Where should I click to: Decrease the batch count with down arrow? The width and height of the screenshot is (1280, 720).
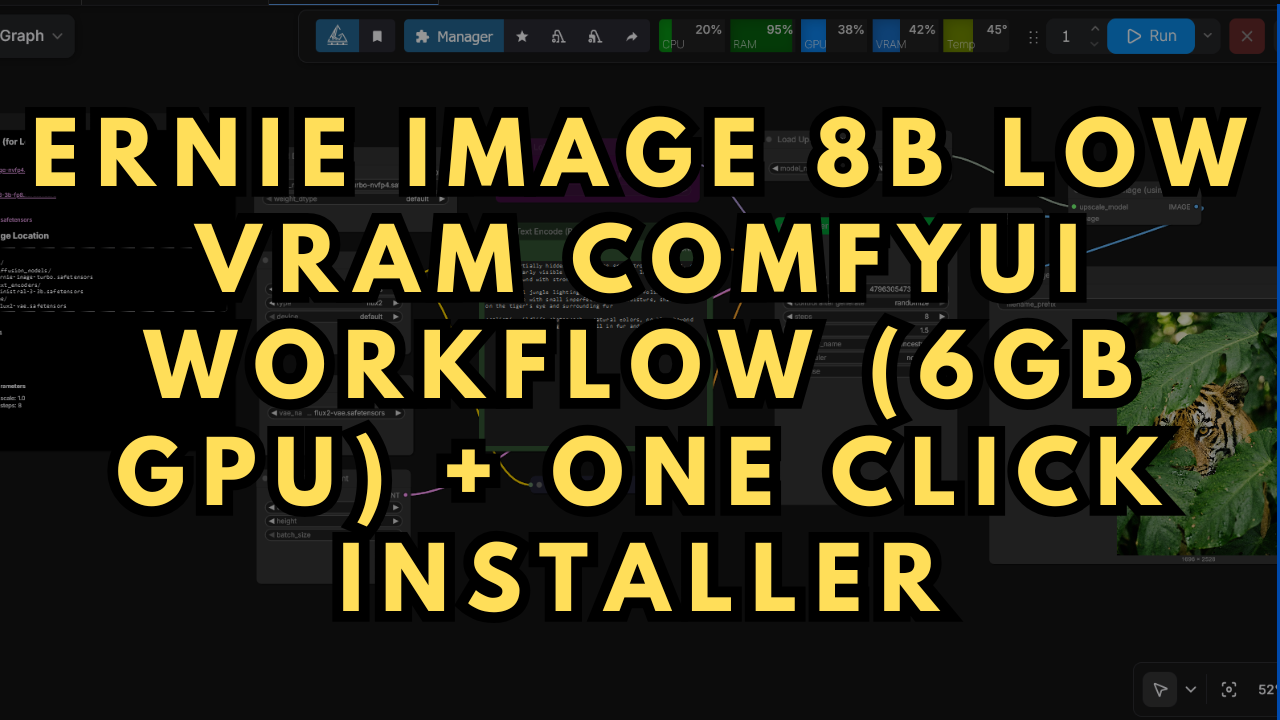[x=1095, y=43]
